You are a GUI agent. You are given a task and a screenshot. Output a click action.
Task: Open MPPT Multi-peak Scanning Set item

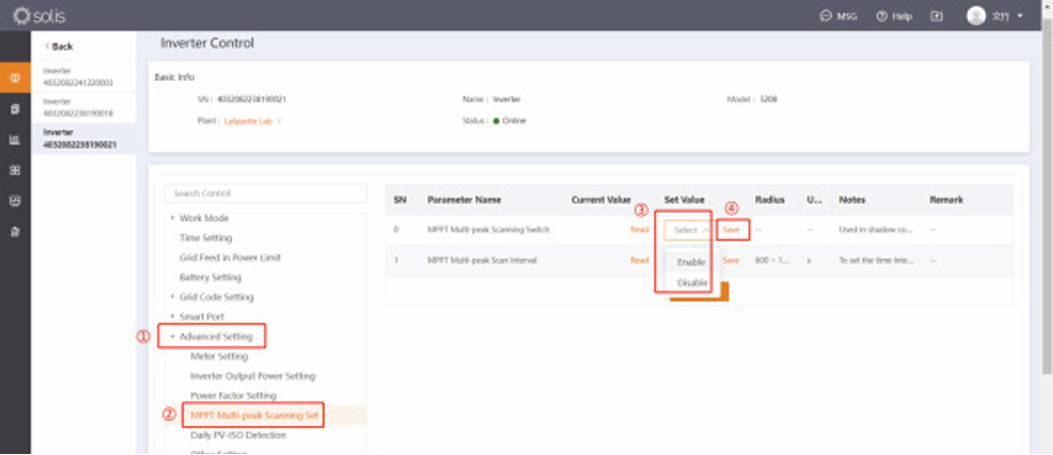tap(256, 415)
